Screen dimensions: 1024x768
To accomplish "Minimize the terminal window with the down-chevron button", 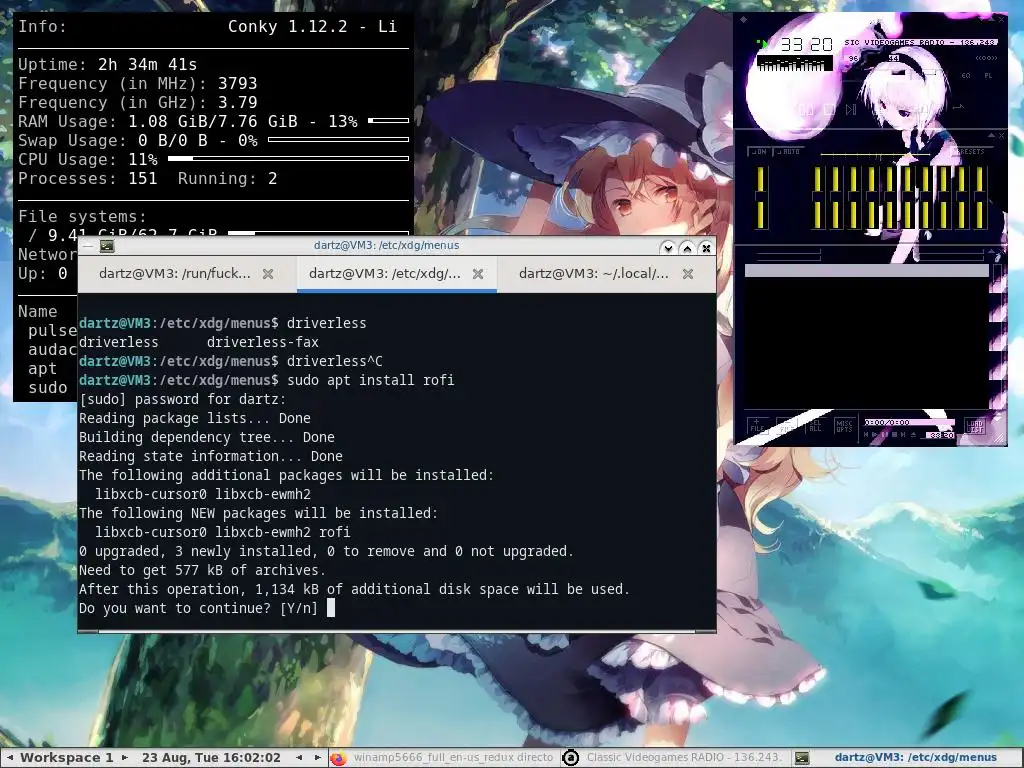I will pos(667,248).
